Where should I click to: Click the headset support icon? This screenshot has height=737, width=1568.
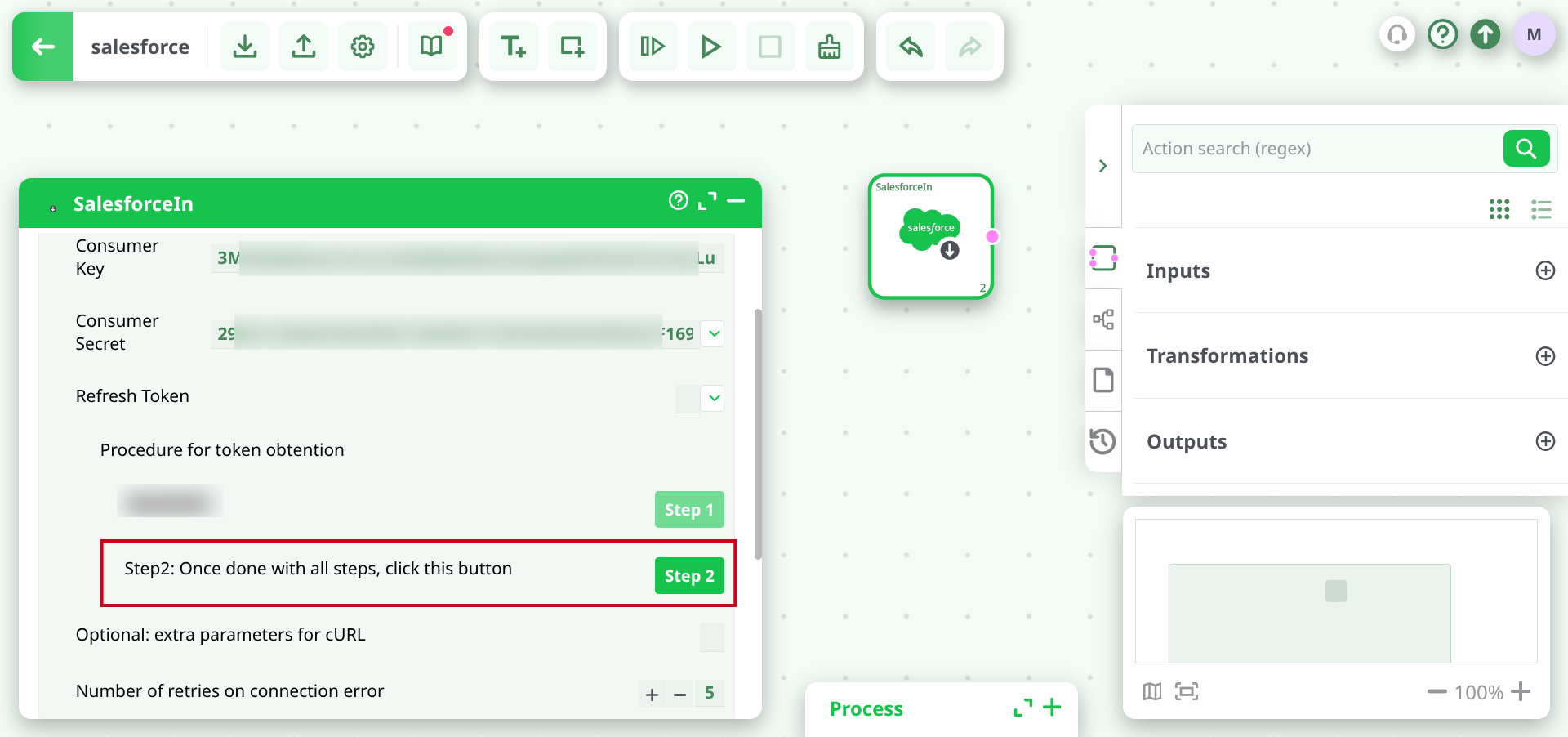click(1397, 34)
